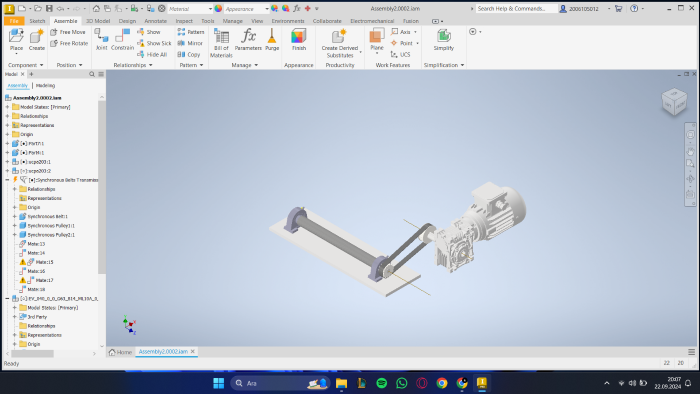The image size is (700, 394).
Task: Switch to the Design ribbon tab
Action: click(127, 21)
